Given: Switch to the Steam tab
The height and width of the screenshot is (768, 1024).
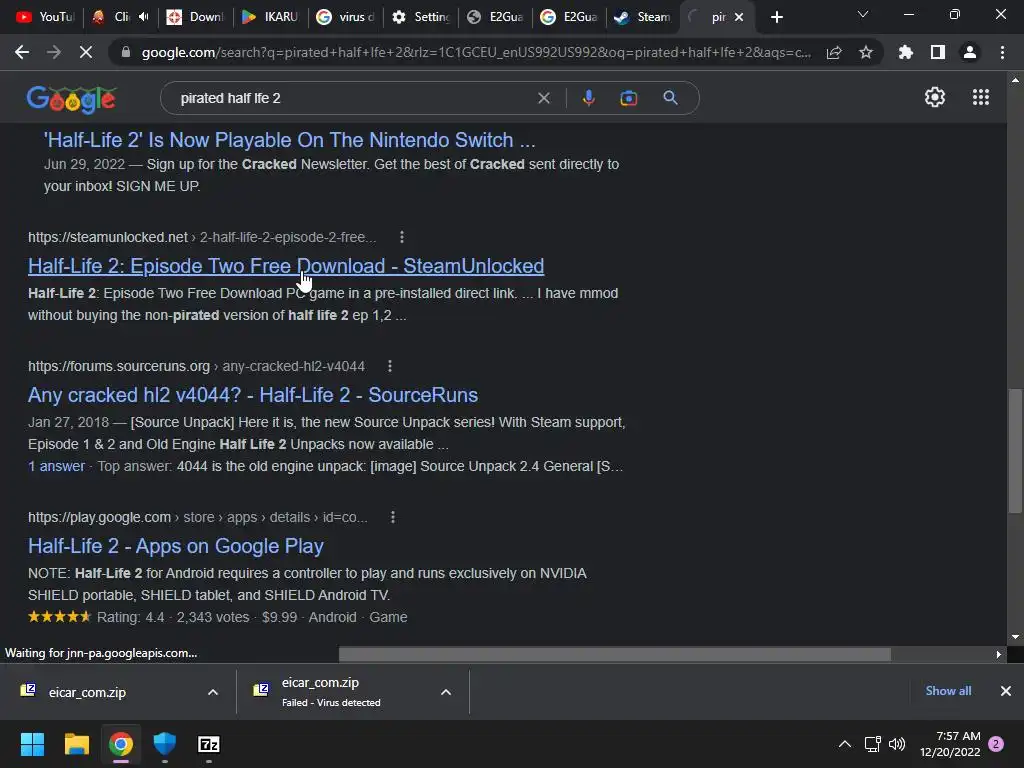Looking at the screenshot, I should tap(643, 17).
